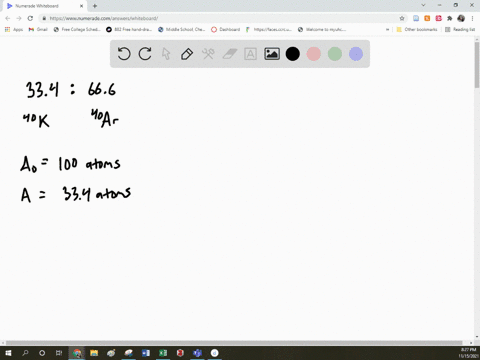Open the https://faces.ccrc.u... bookmark
Image resolution: width=480 pixels, height=360 pixels.
269,29
